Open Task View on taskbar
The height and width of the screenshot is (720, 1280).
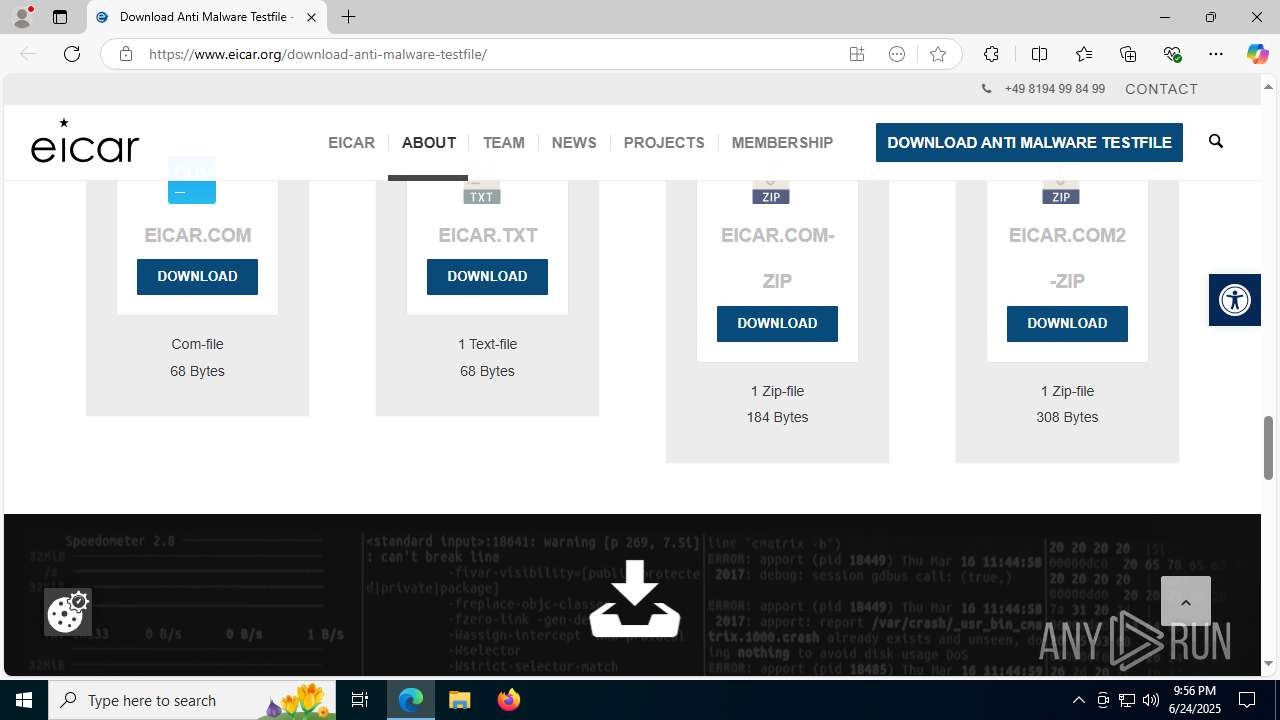click(x=360, y=700)
